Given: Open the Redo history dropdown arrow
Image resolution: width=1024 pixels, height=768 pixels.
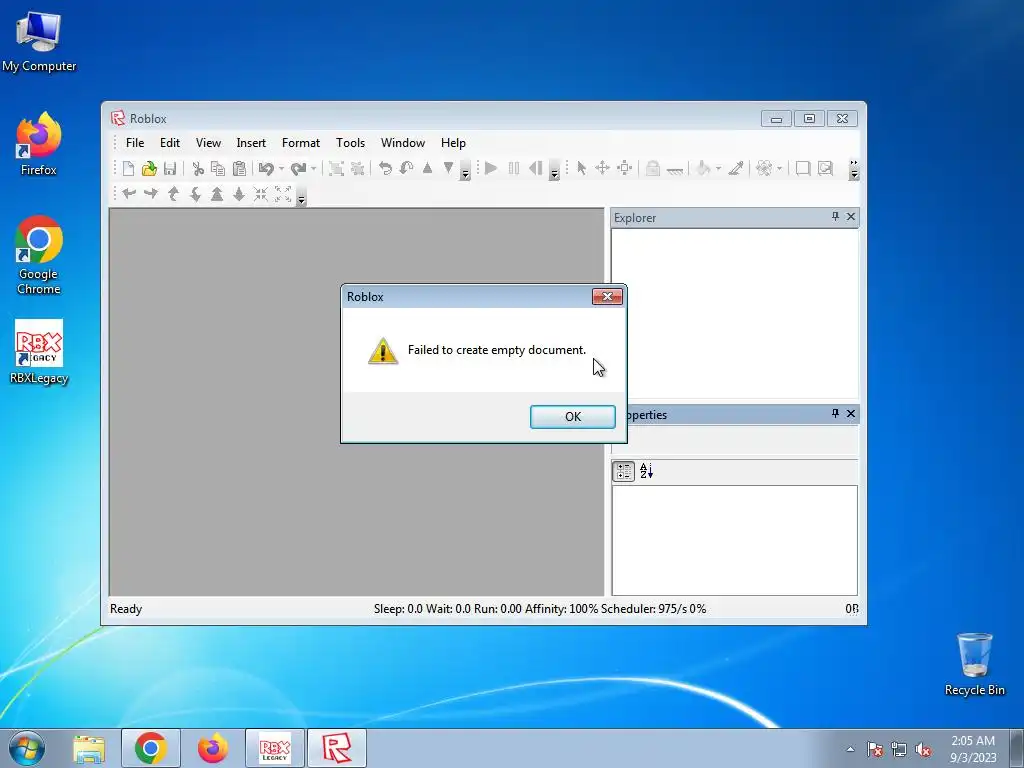Looking at the screenshot, I should 314,168.
